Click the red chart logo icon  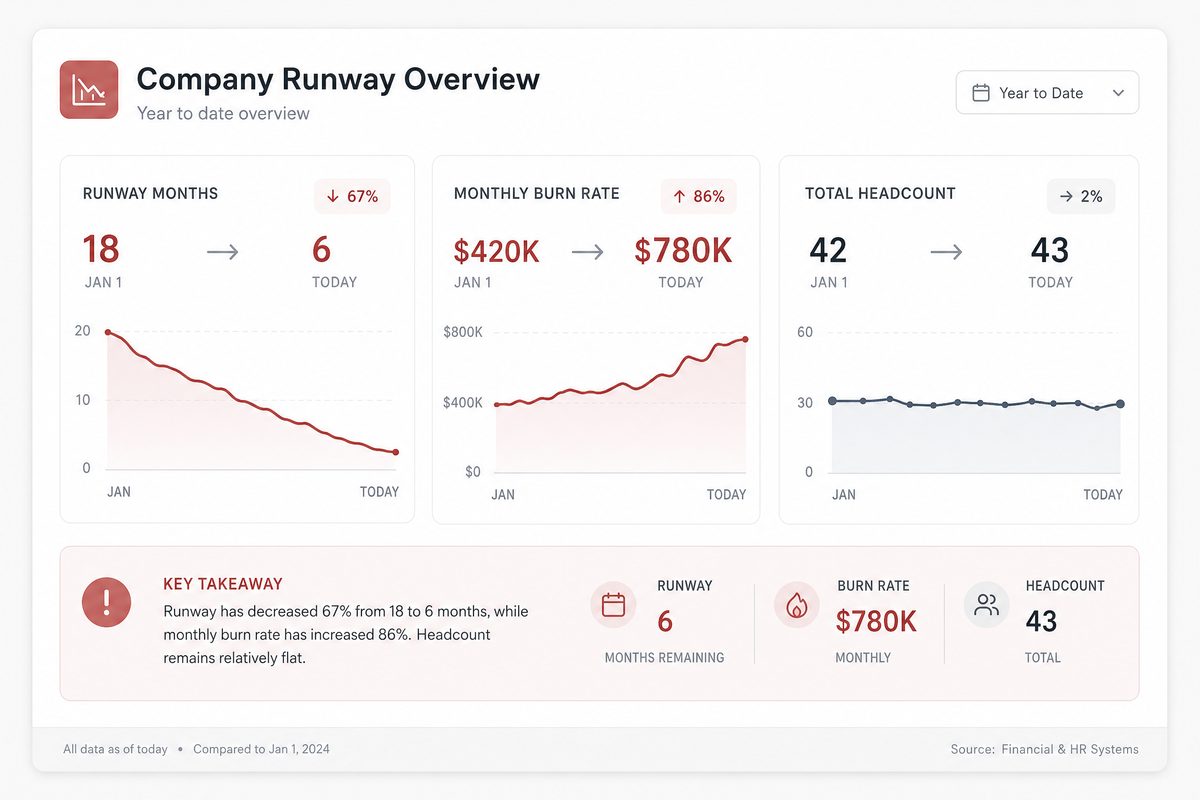point(89,90)
